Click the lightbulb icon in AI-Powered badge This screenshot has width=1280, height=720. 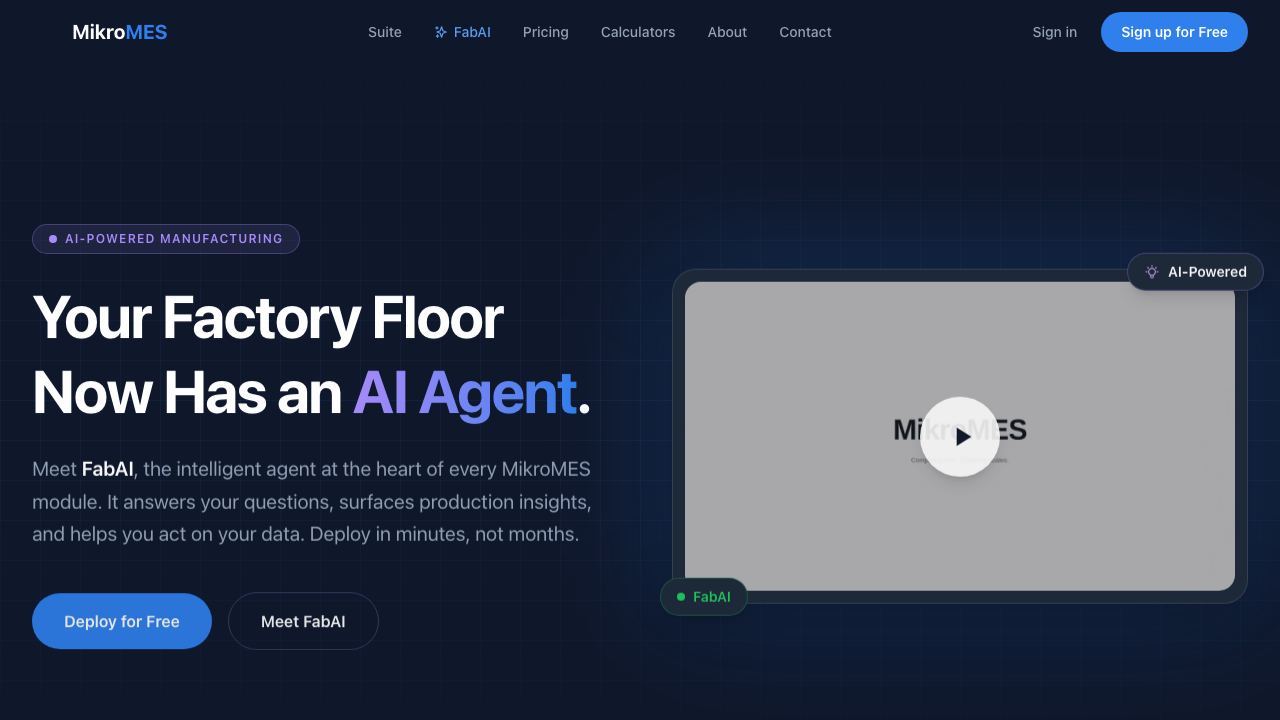pyautogui.click(x=1152, y=272)
